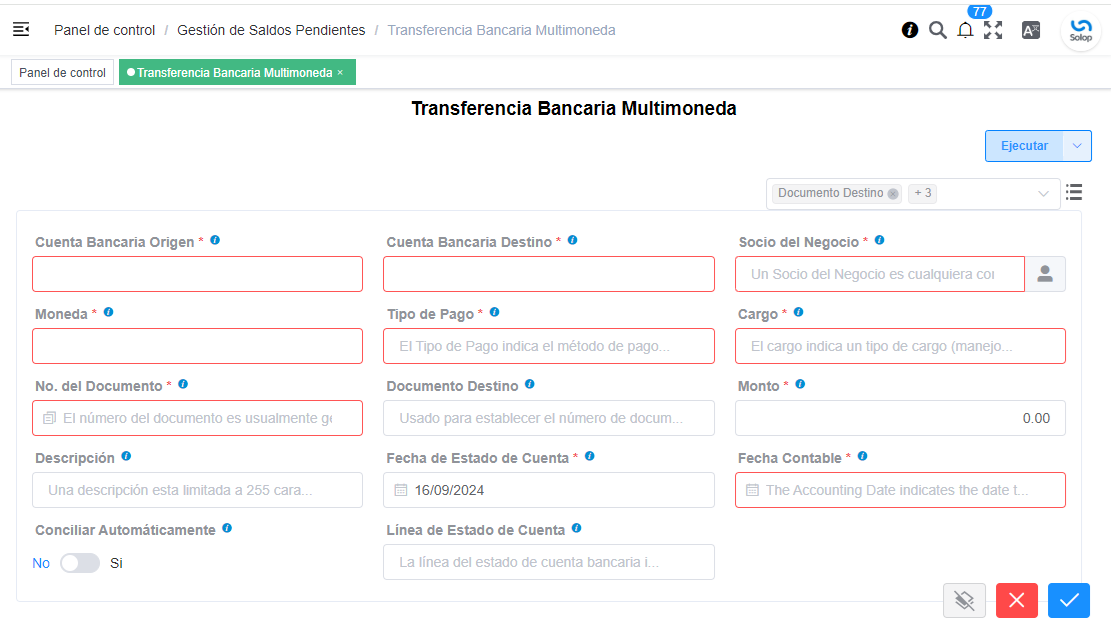Expand the Ejecutar dropdown arrow
The height and width of the screenshot is (625, 1111).
click(1077, 146)
